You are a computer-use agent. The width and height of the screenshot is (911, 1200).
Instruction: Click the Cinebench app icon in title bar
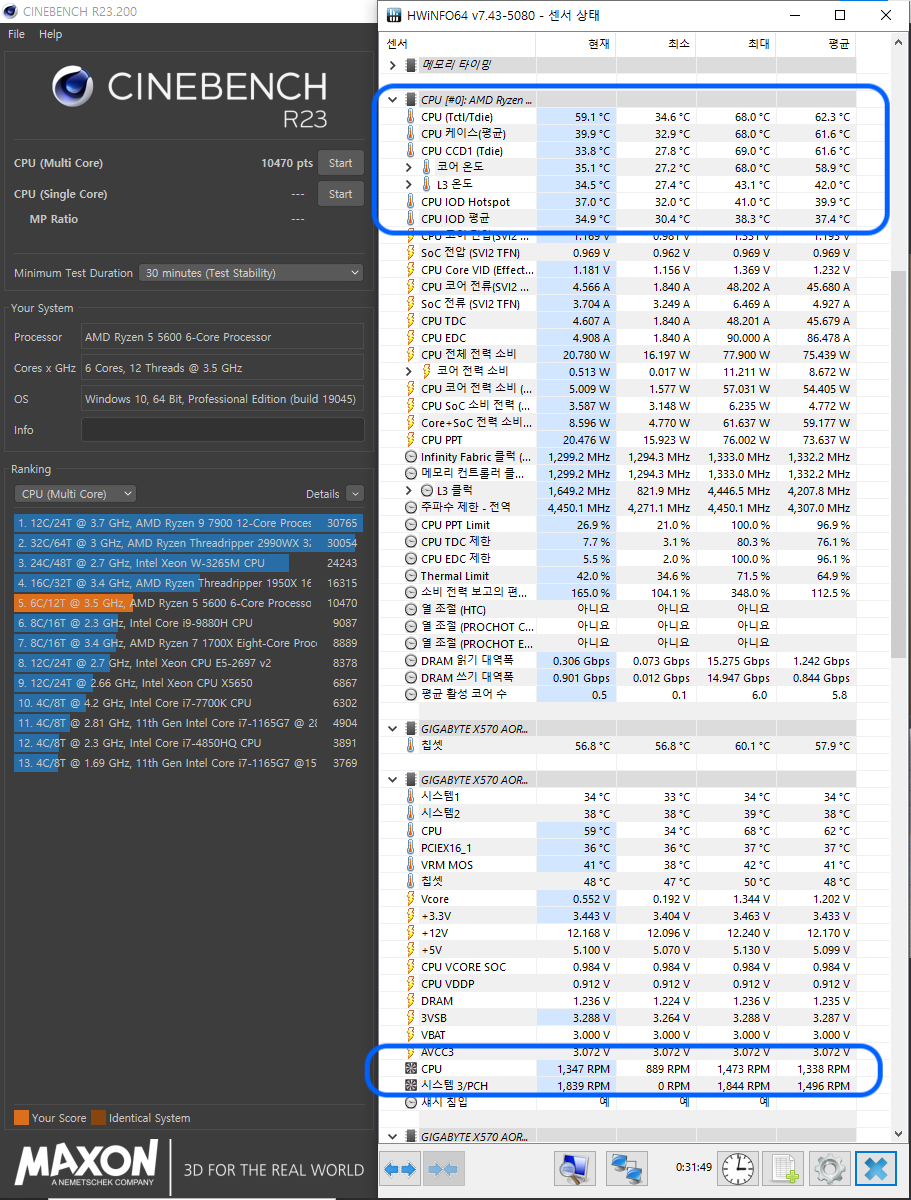(x=11, y=11)
